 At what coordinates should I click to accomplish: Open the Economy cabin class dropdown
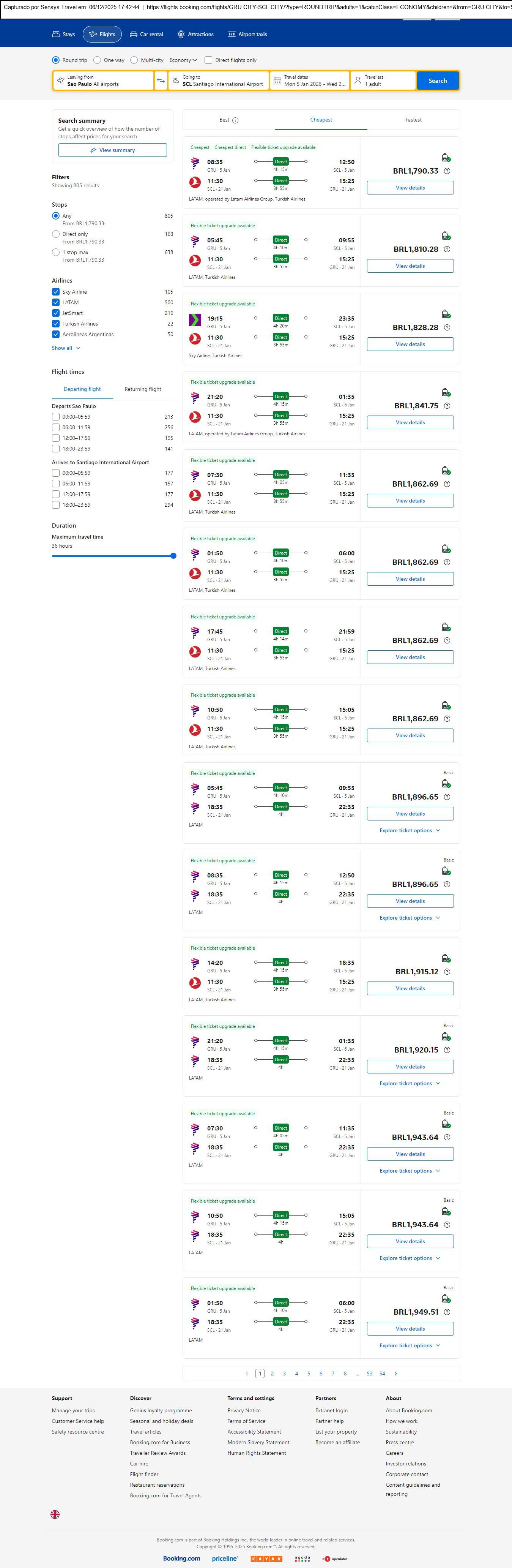tap(183, 60)
